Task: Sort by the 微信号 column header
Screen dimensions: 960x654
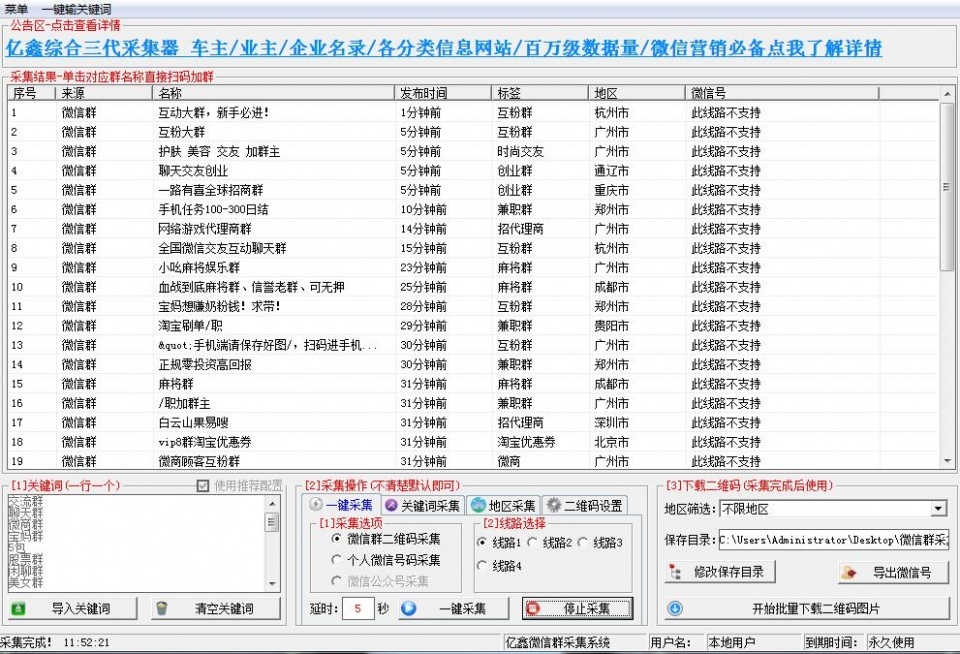Action: pyautogui.click(x=782, y=93)
